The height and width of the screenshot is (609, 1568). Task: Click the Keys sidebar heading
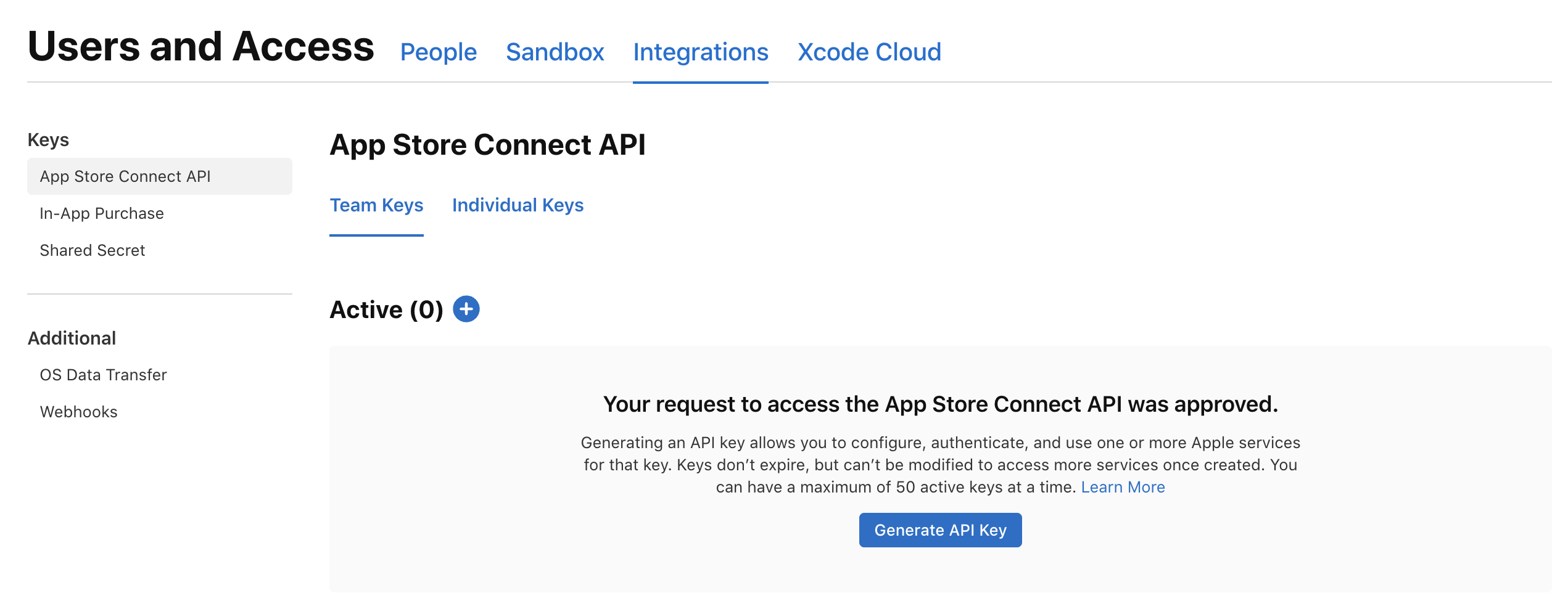pos(48,140)
